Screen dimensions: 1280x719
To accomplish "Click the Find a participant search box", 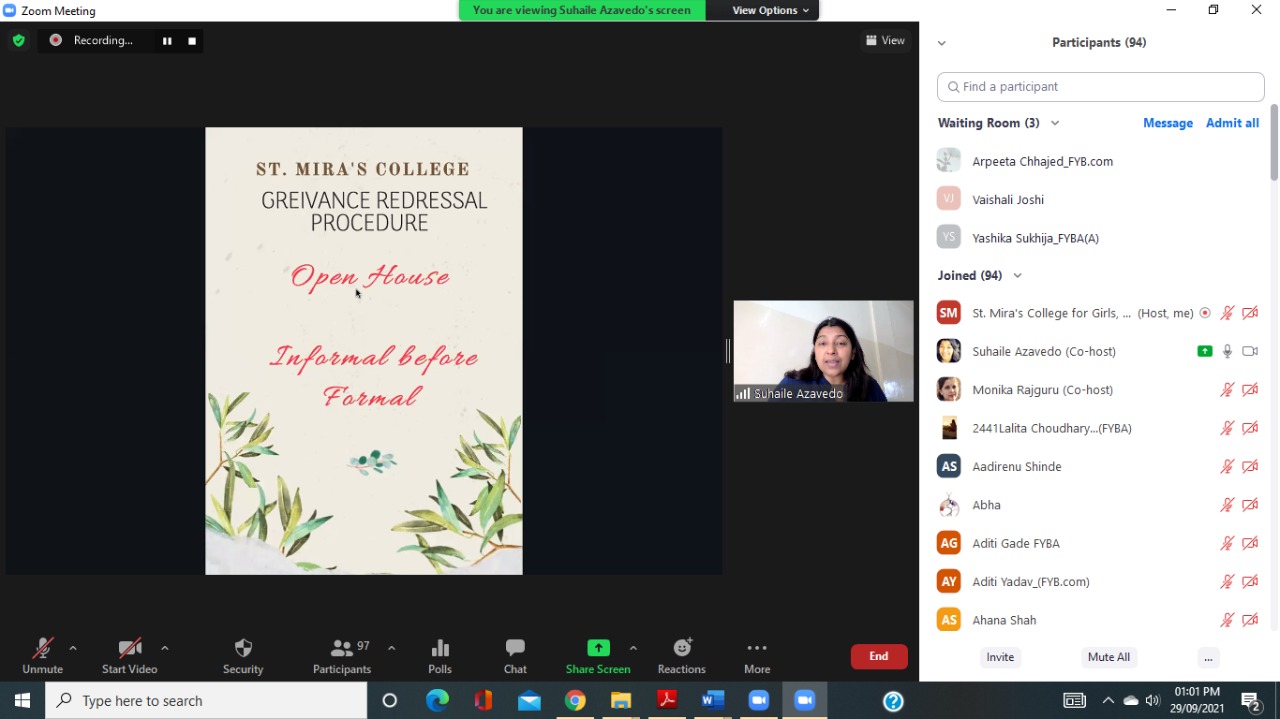I will (x=1100, y=87).
